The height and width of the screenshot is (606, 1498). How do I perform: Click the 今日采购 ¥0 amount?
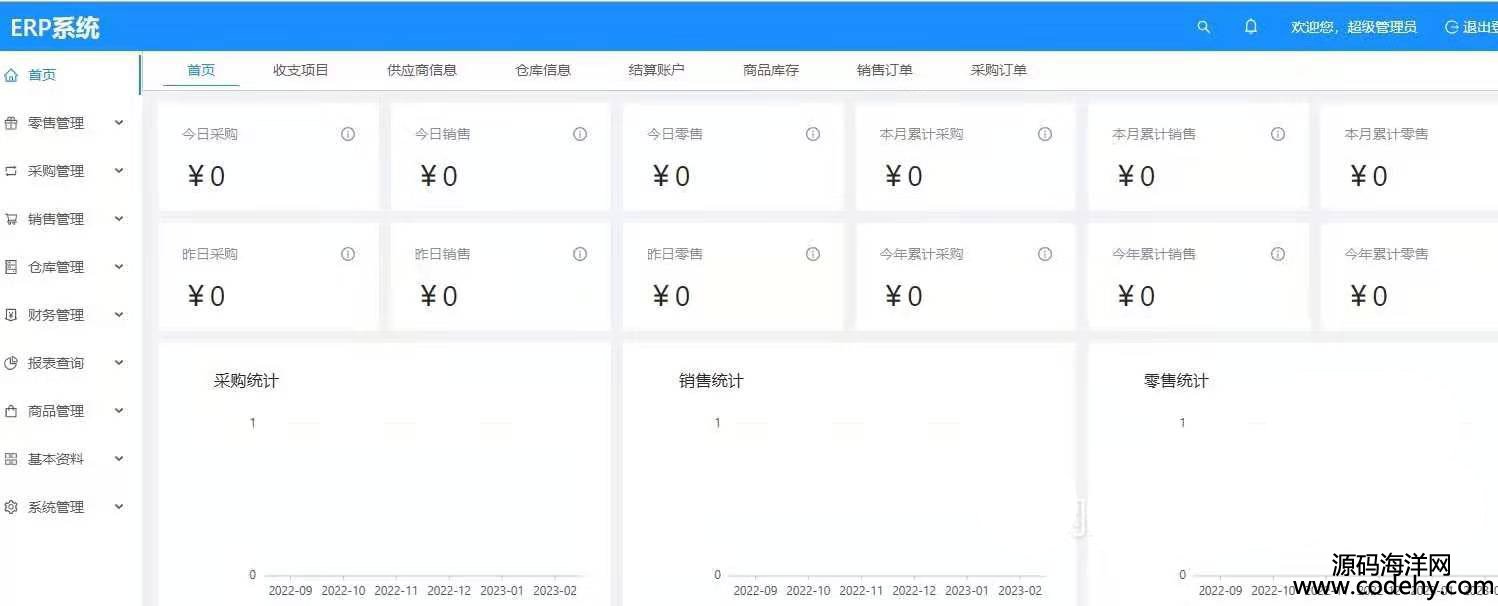206,177
